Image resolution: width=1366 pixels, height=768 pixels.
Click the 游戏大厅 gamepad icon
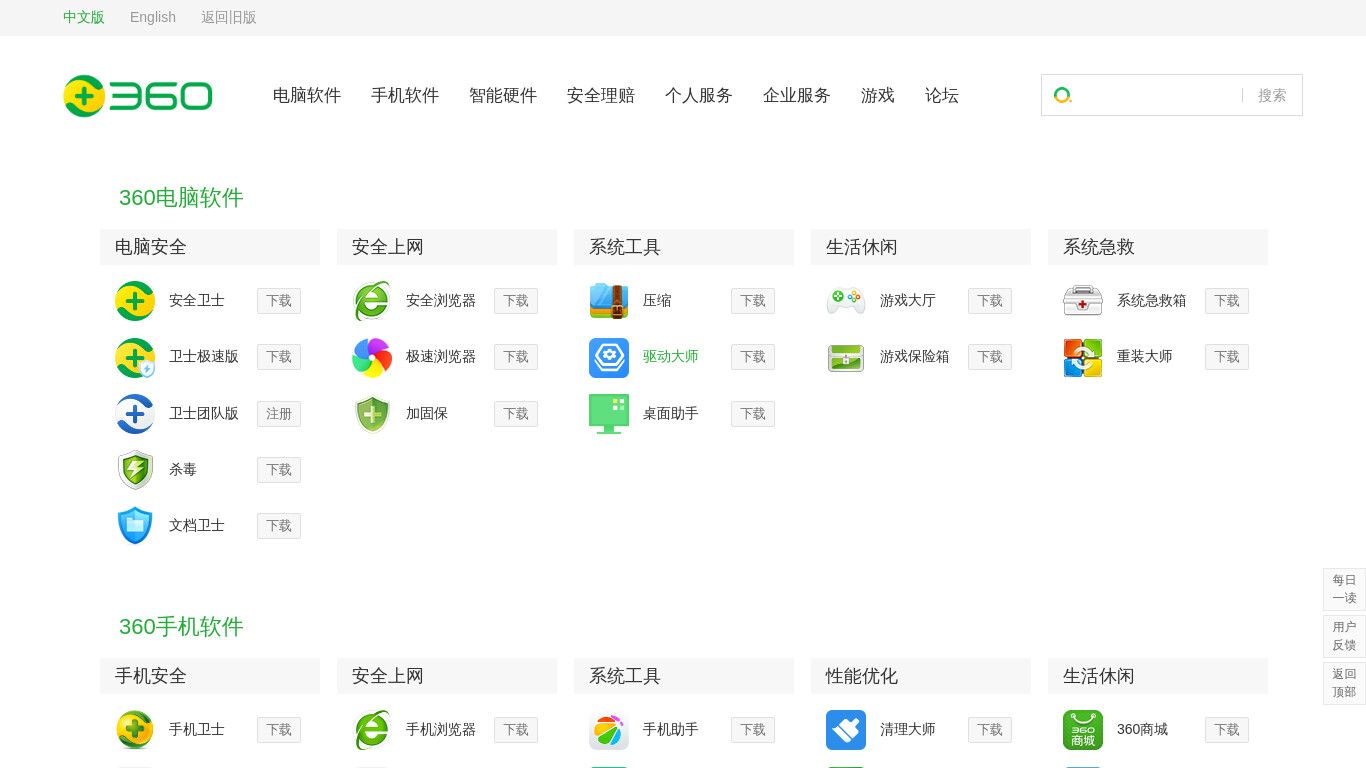pyautogui.click(x=846, y=301)
